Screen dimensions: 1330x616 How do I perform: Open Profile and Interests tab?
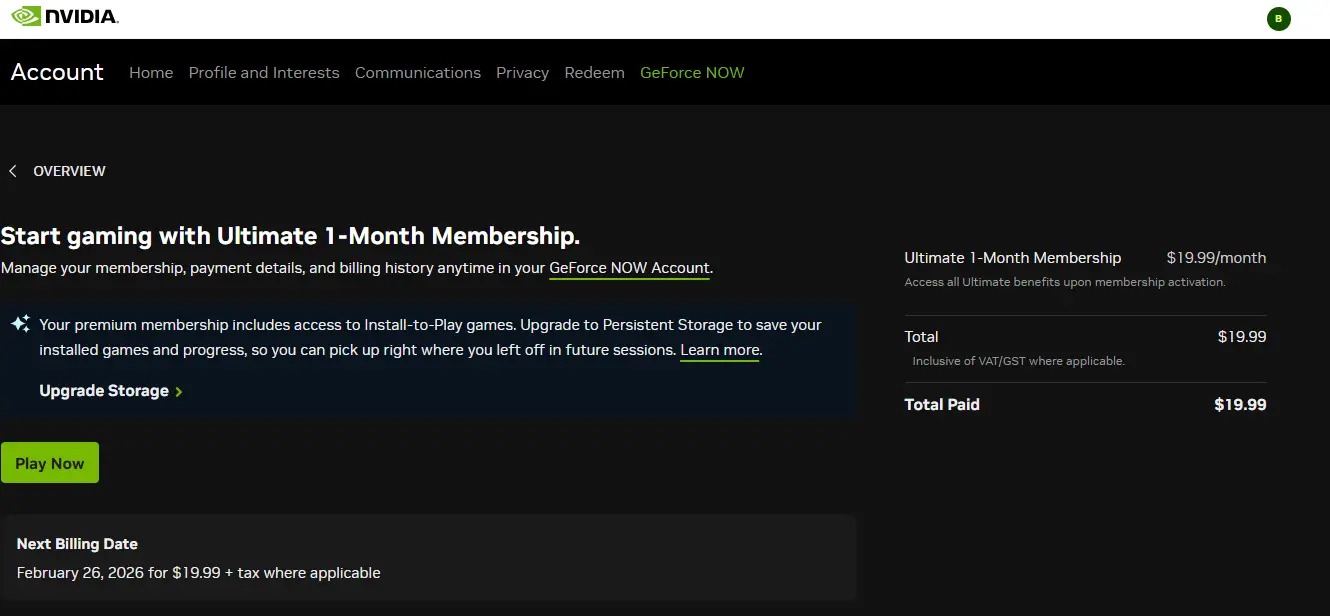tap(264, 72)
